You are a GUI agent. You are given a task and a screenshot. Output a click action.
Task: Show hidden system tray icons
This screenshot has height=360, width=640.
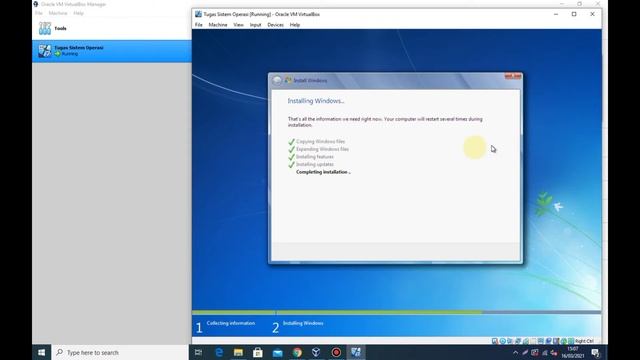(516, 353)
